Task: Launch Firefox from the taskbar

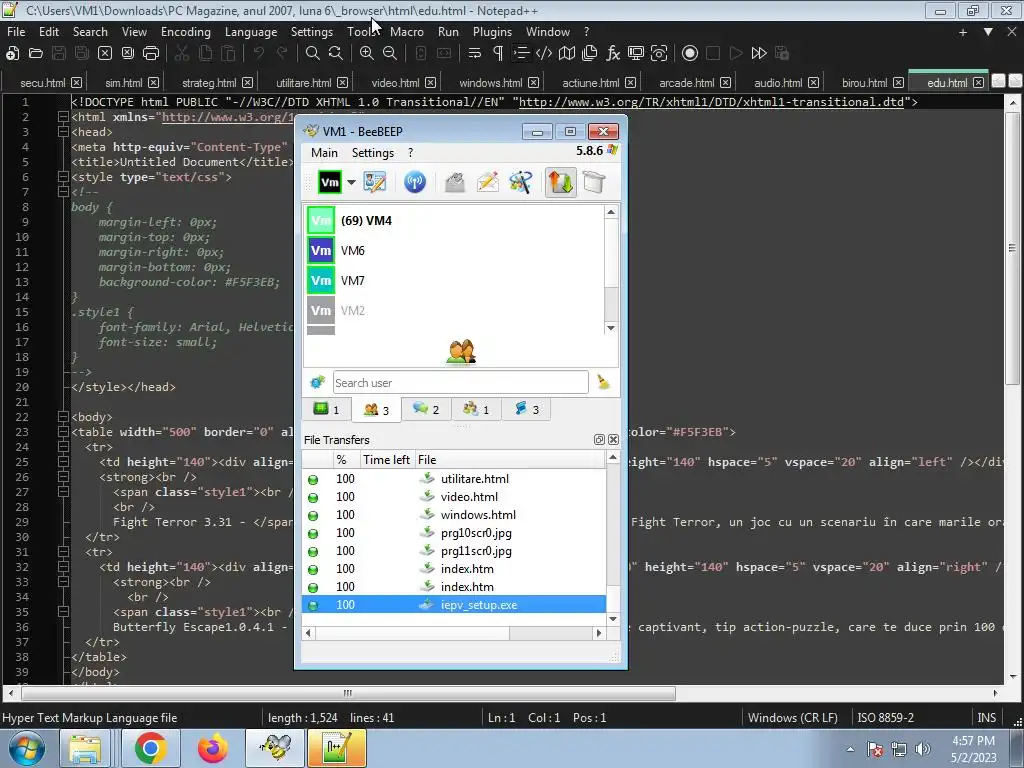Action: tap(212, 748)
